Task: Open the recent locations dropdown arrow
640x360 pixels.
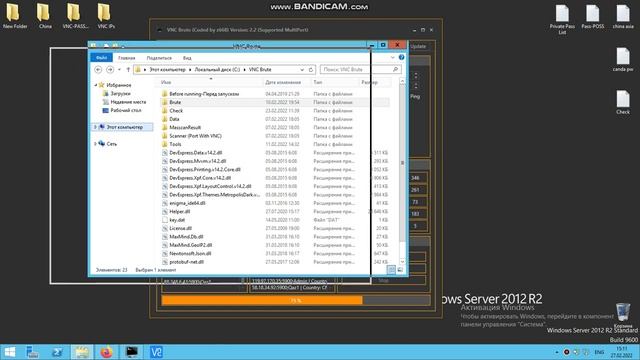Action: tap(119, 70)
